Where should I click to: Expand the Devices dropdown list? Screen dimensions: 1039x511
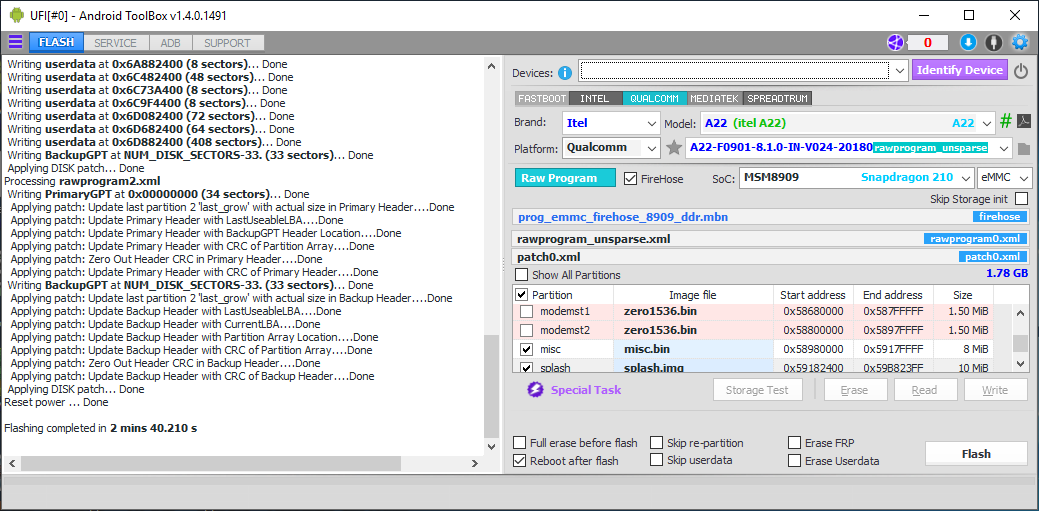pyautogui.click(x=899, y=70)
